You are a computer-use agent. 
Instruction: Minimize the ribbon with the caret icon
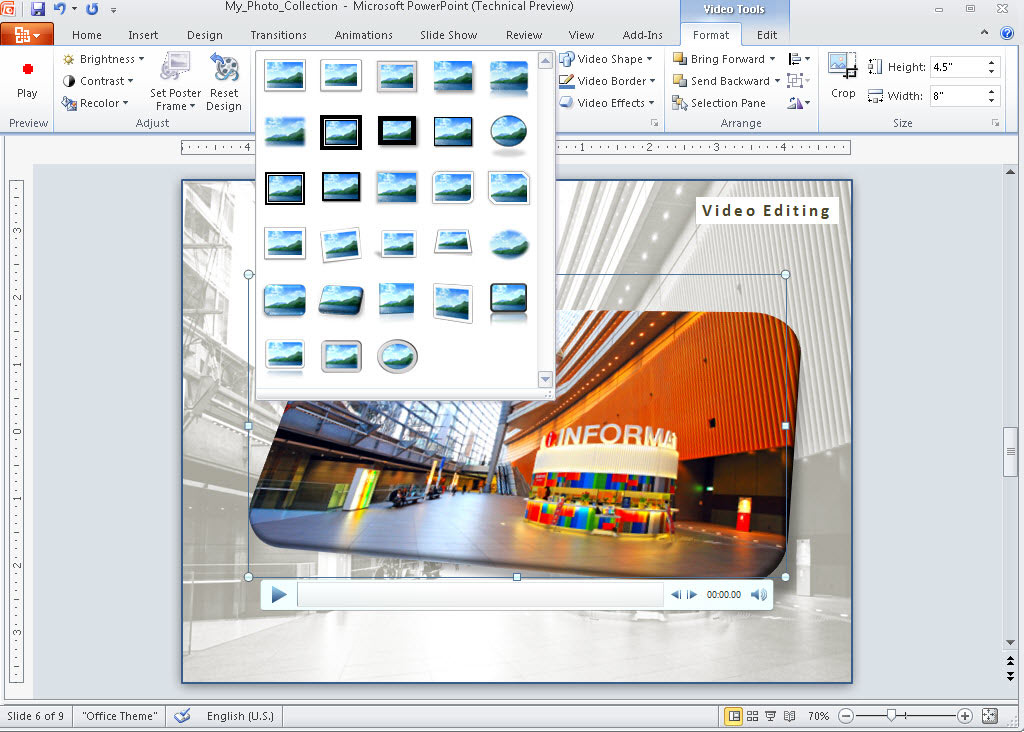(984, 32)
